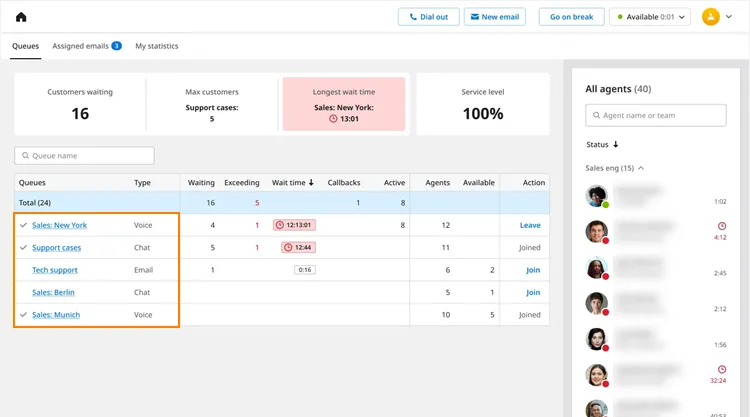Click the 12:44 wait time badge
Screen dimensions: 750x417
coord(298,247)
